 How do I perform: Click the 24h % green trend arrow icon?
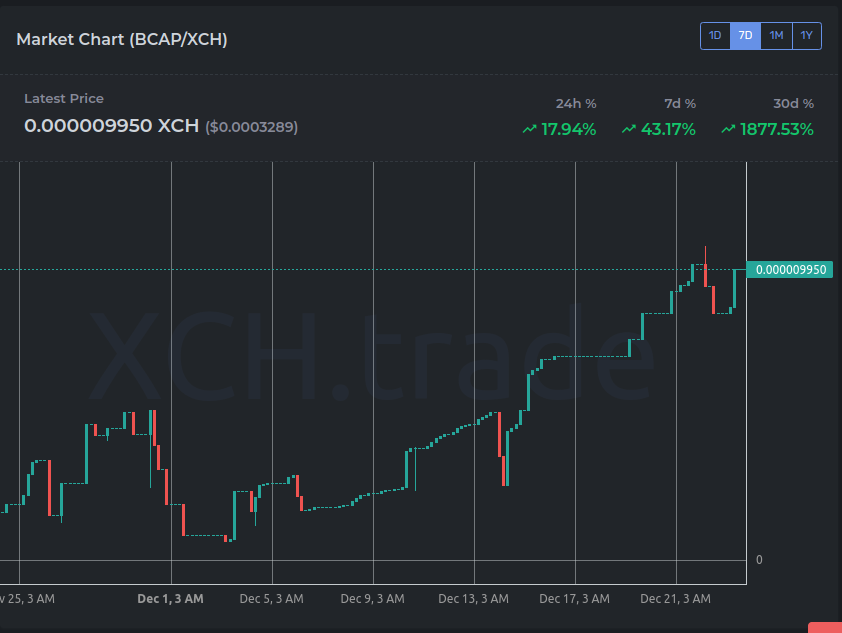tap(530, 129)
